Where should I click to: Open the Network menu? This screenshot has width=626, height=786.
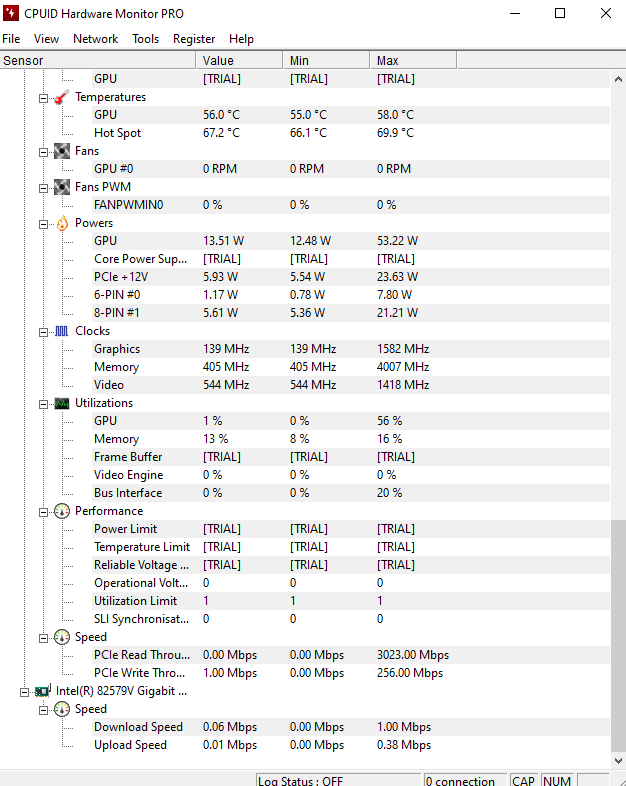click(95, 39)
